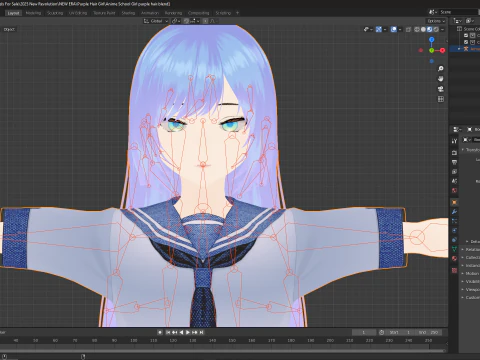480x360 pixels.
Task: Open the Global transform orientation dropdown
Action: click(156, 21)
